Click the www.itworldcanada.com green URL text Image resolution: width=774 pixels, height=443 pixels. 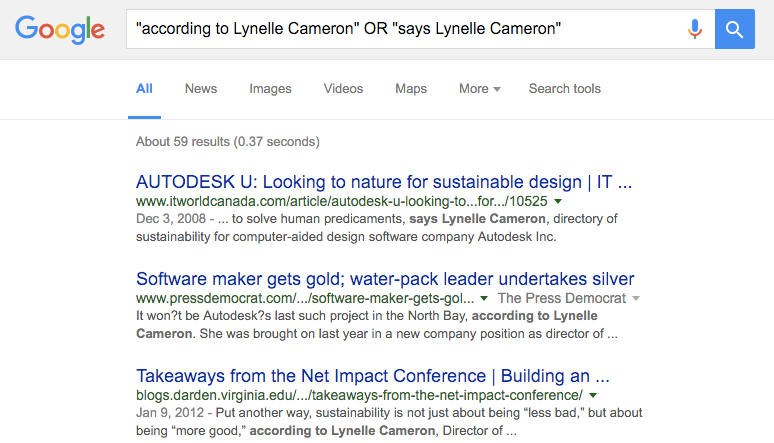(x=342, y=201)
